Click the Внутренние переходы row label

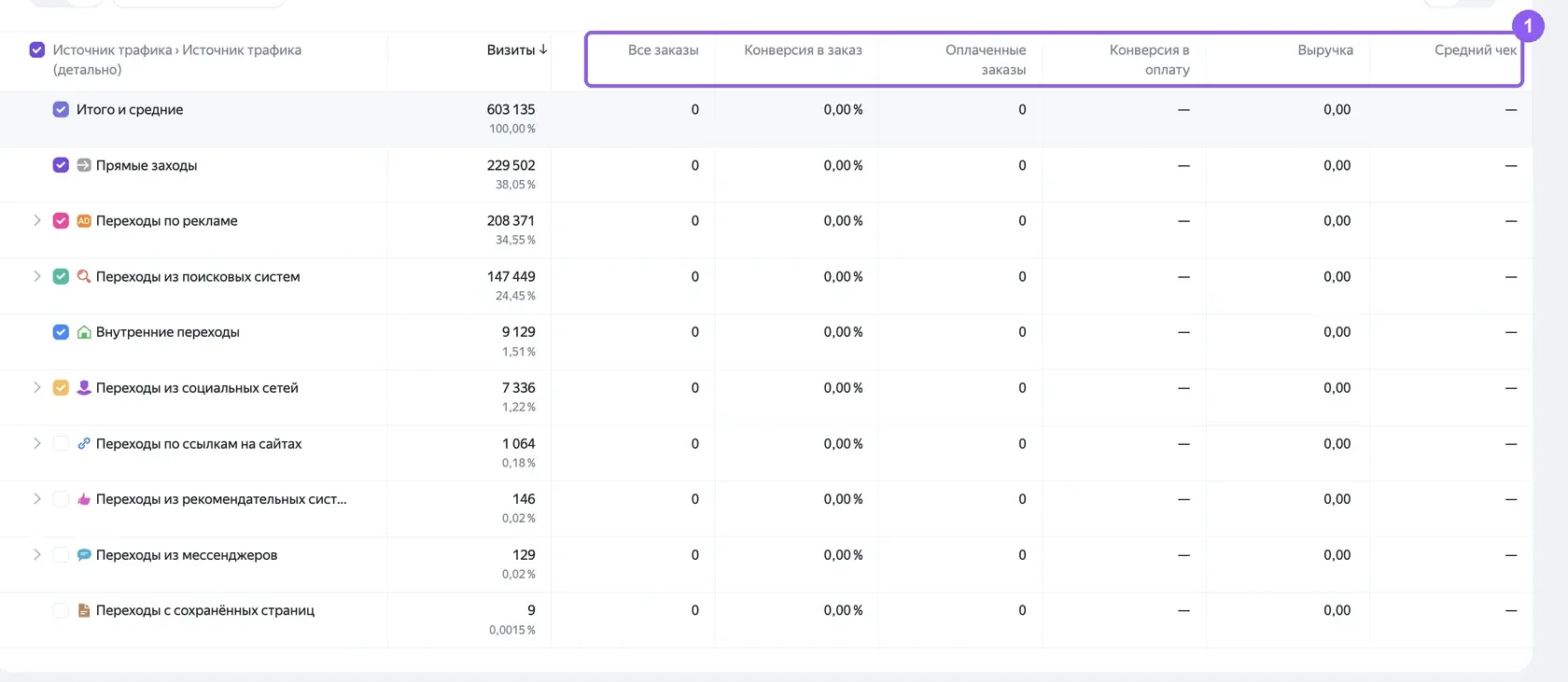coord(168,332)
